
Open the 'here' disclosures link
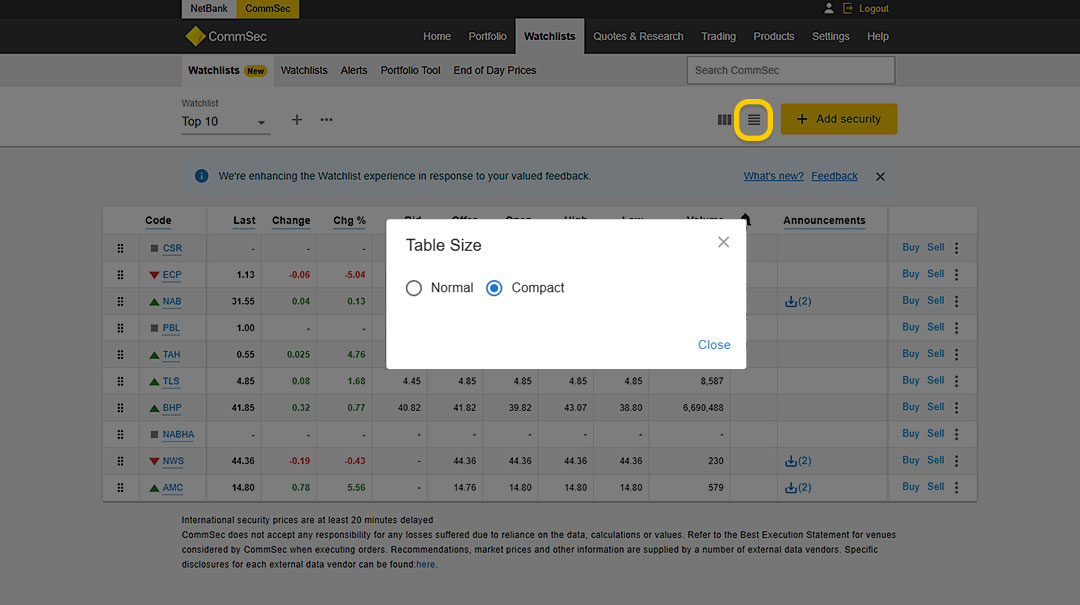tap(426, 564)
